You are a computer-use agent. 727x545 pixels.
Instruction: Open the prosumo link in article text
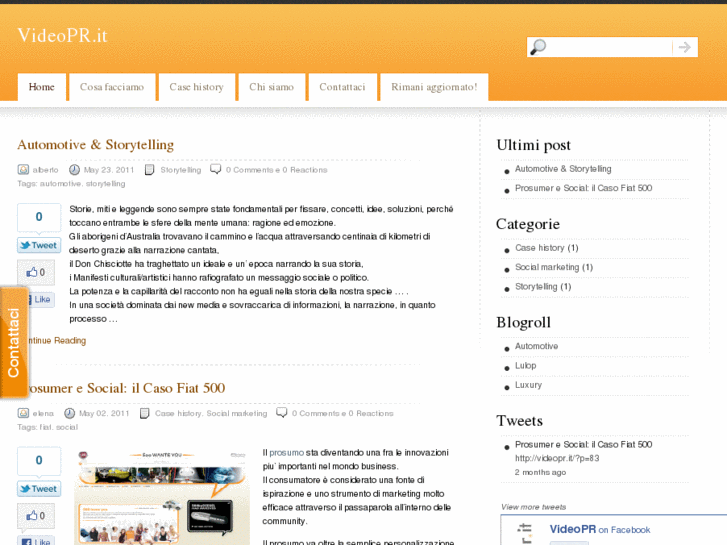(x=287, y=453)
